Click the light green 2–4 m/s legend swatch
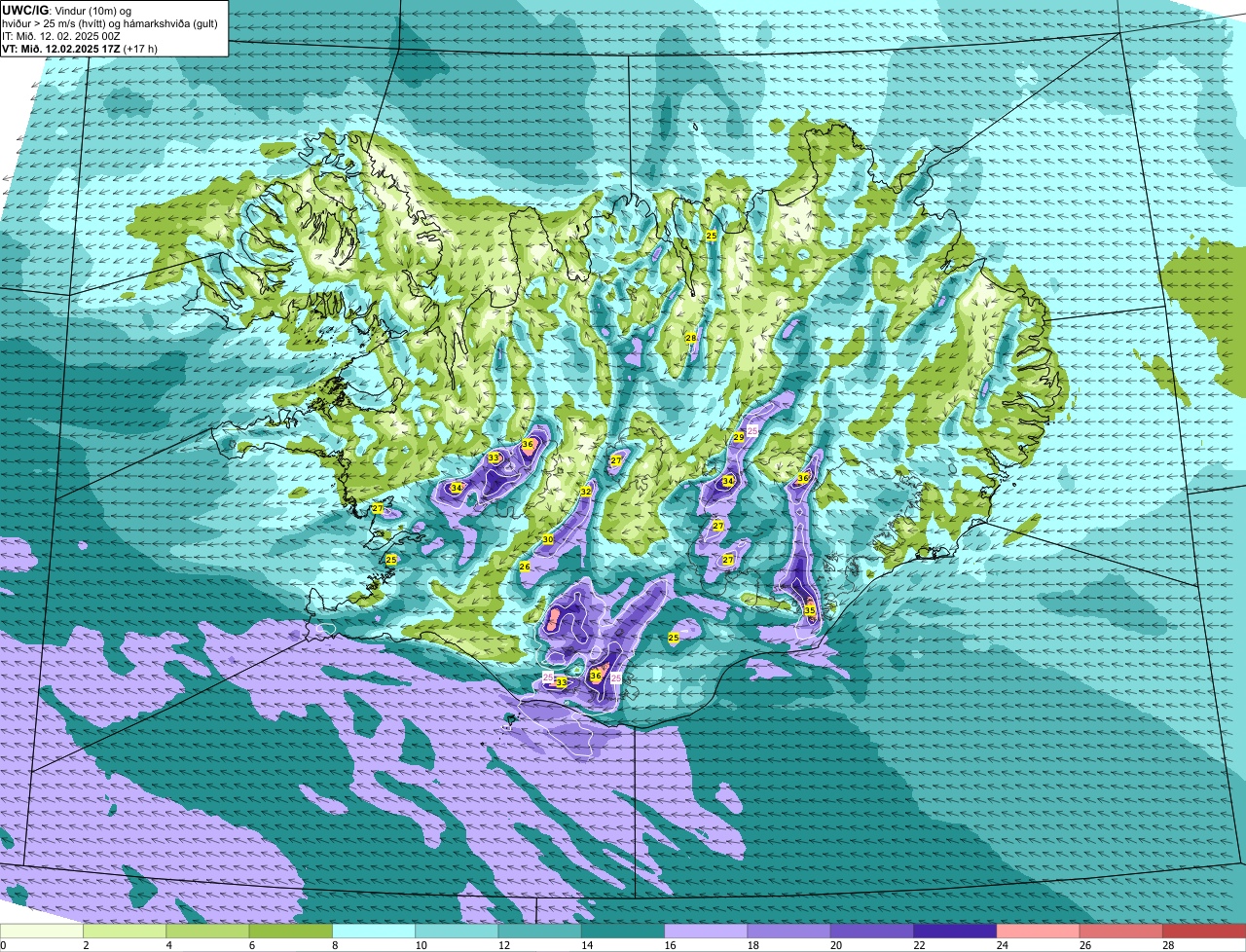1246x952 pixels. point(126,931)
